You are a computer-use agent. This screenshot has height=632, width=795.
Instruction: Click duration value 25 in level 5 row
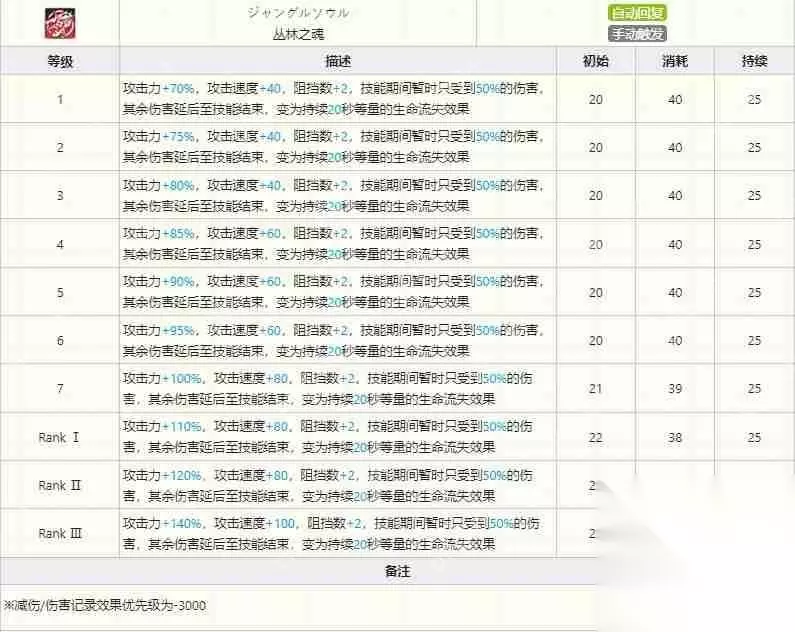754,292
